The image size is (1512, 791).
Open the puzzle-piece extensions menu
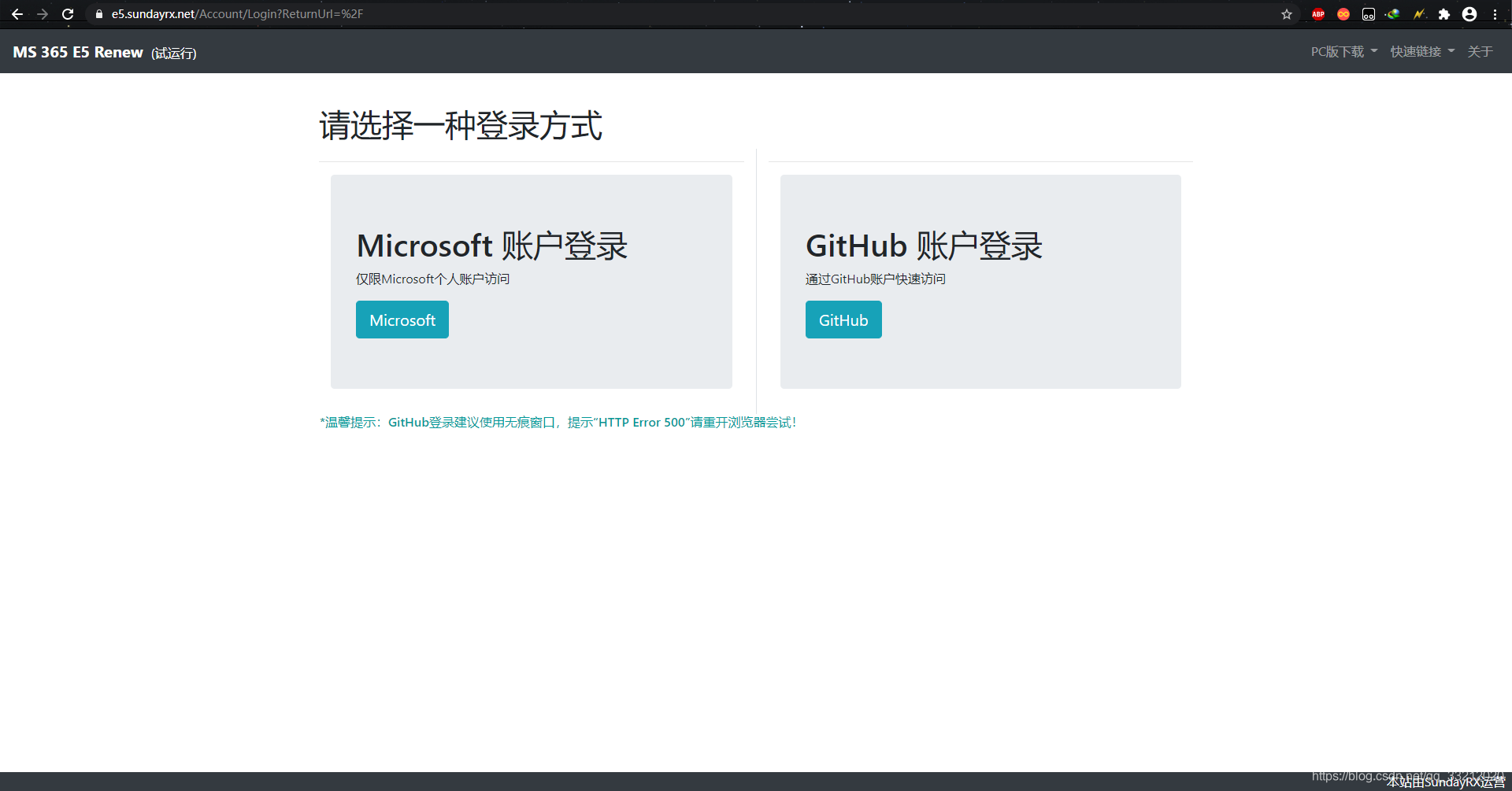1444,14
